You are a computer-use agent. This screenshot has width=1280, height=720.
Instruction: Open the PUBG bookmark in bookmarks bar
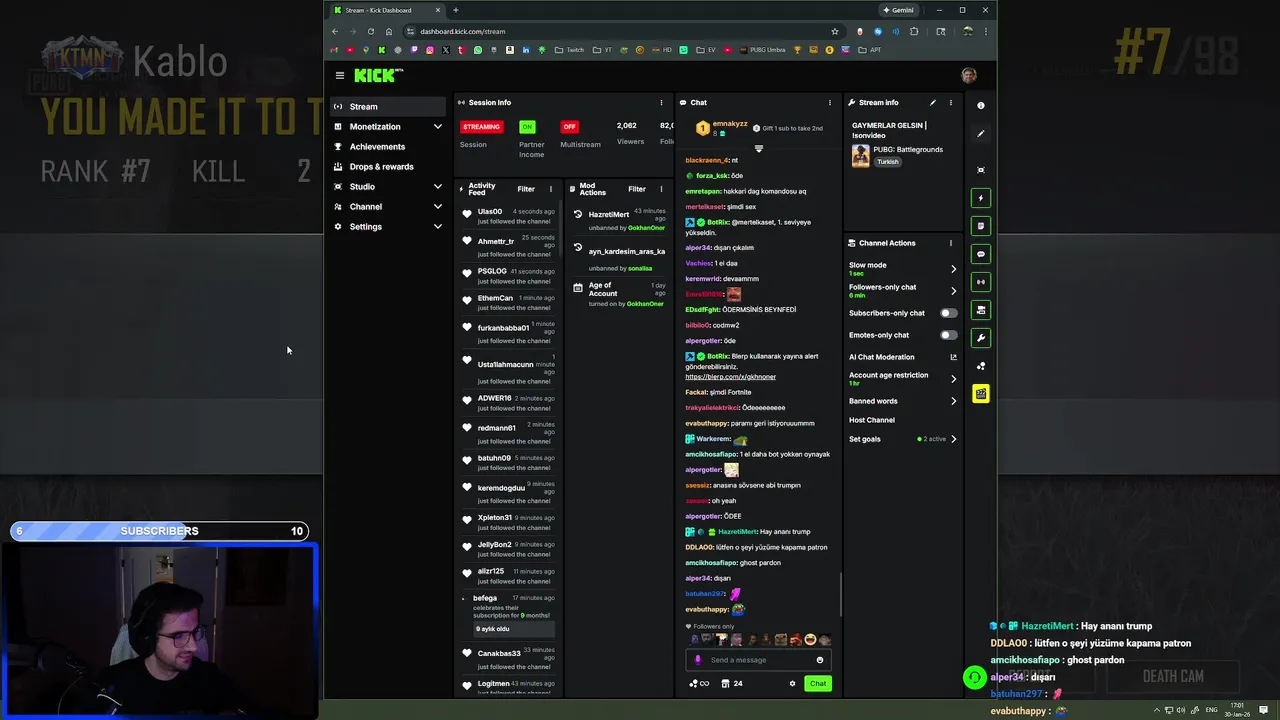click(764, 50)
